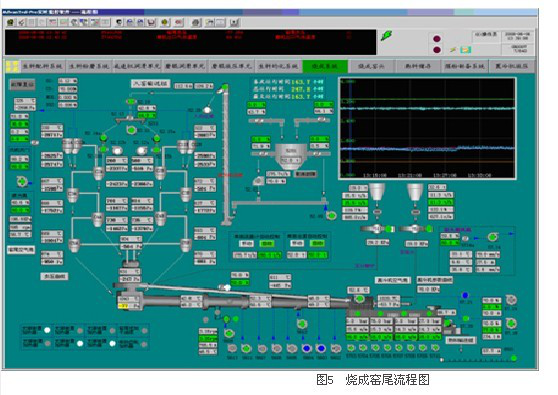This screenshot has width=558, height=395.
Task: Click the upper dark red status lamp
Action: coord(437,39)
